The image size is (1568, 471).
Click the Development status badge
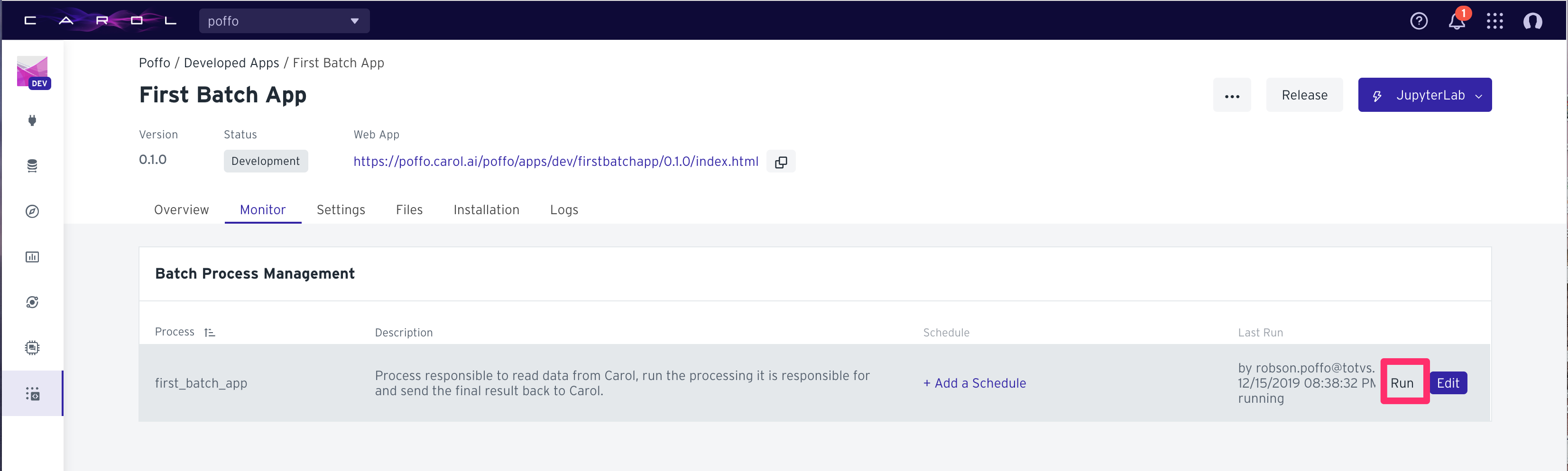[266, 162]
